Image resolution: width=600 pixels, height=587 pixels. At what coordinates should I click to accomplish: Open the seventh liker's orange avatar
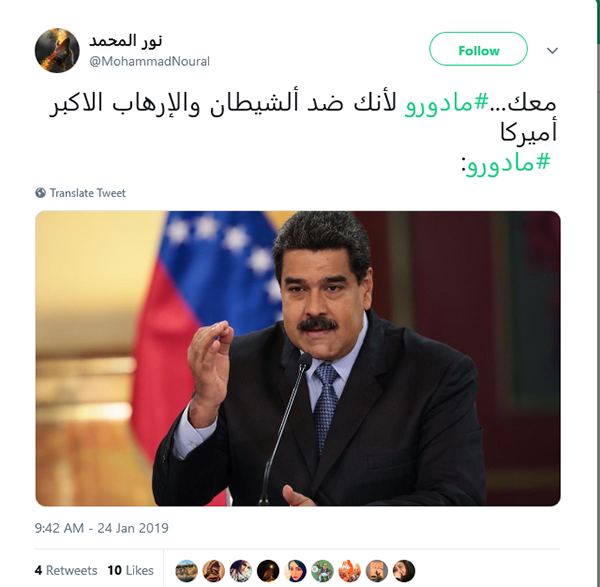point(349,571)
